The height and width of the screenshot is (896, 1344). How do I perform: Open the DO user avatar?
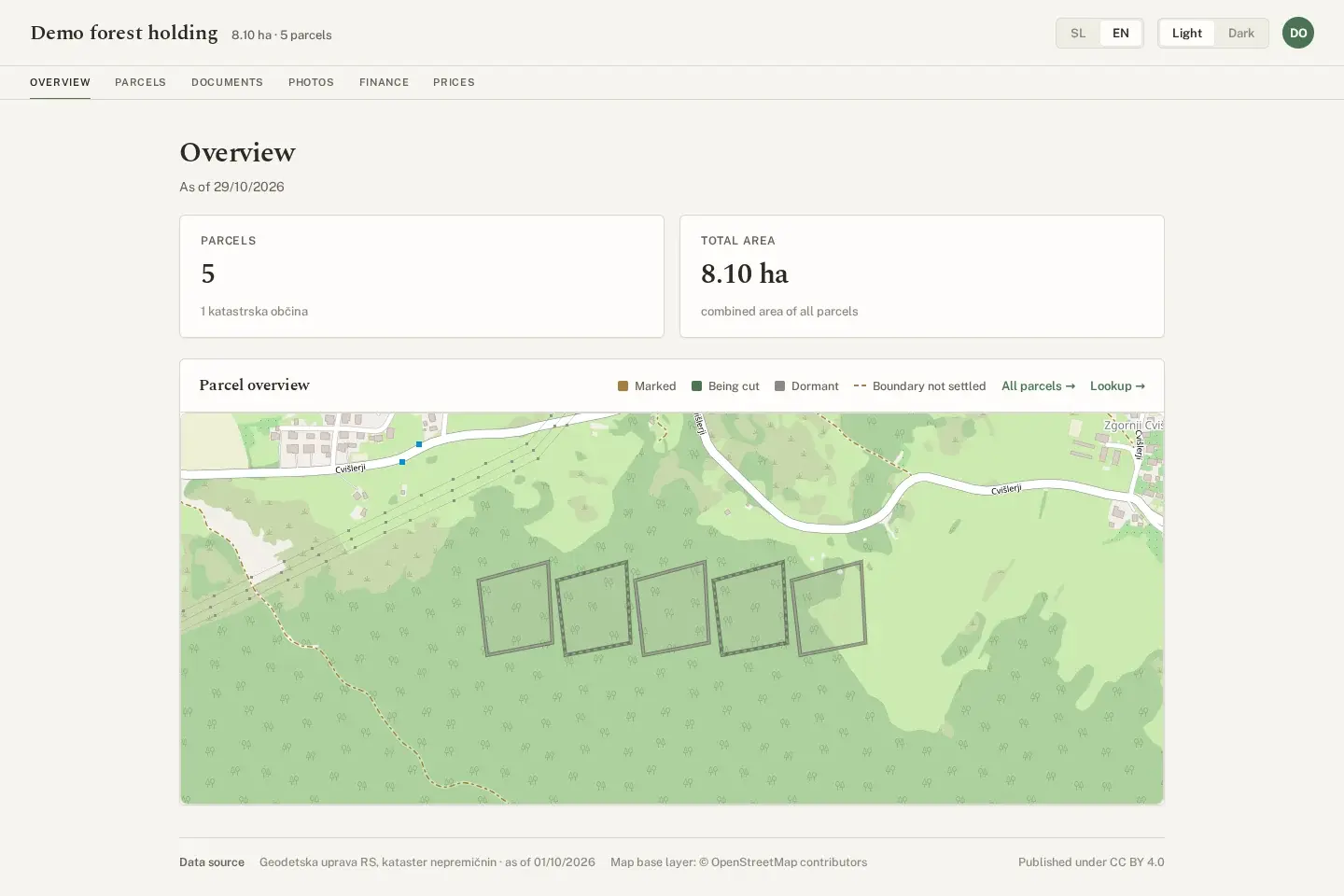(1297, 33)
